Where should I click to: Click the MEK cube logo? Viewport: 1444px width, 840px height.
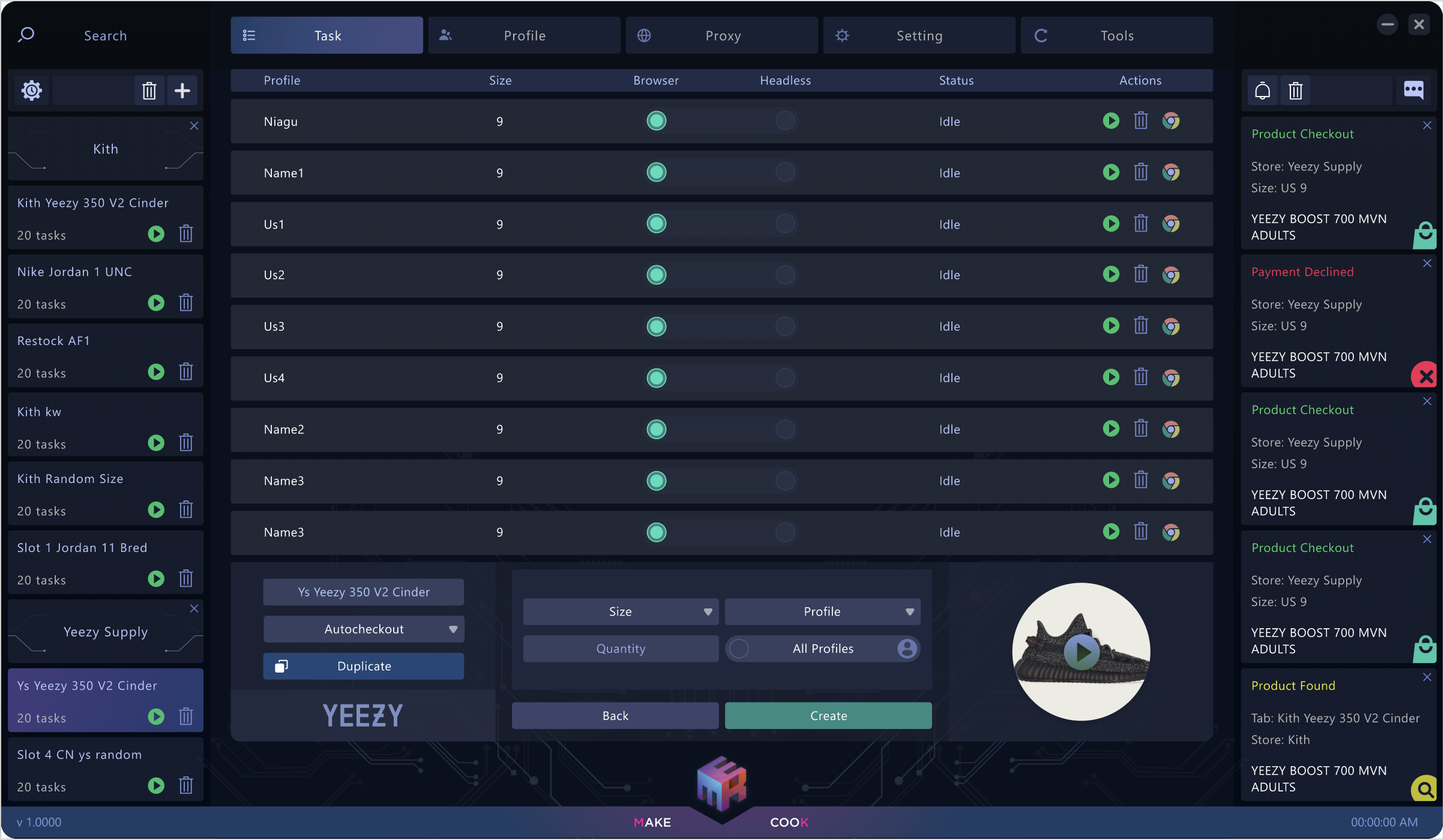click(x=721, y=784)
